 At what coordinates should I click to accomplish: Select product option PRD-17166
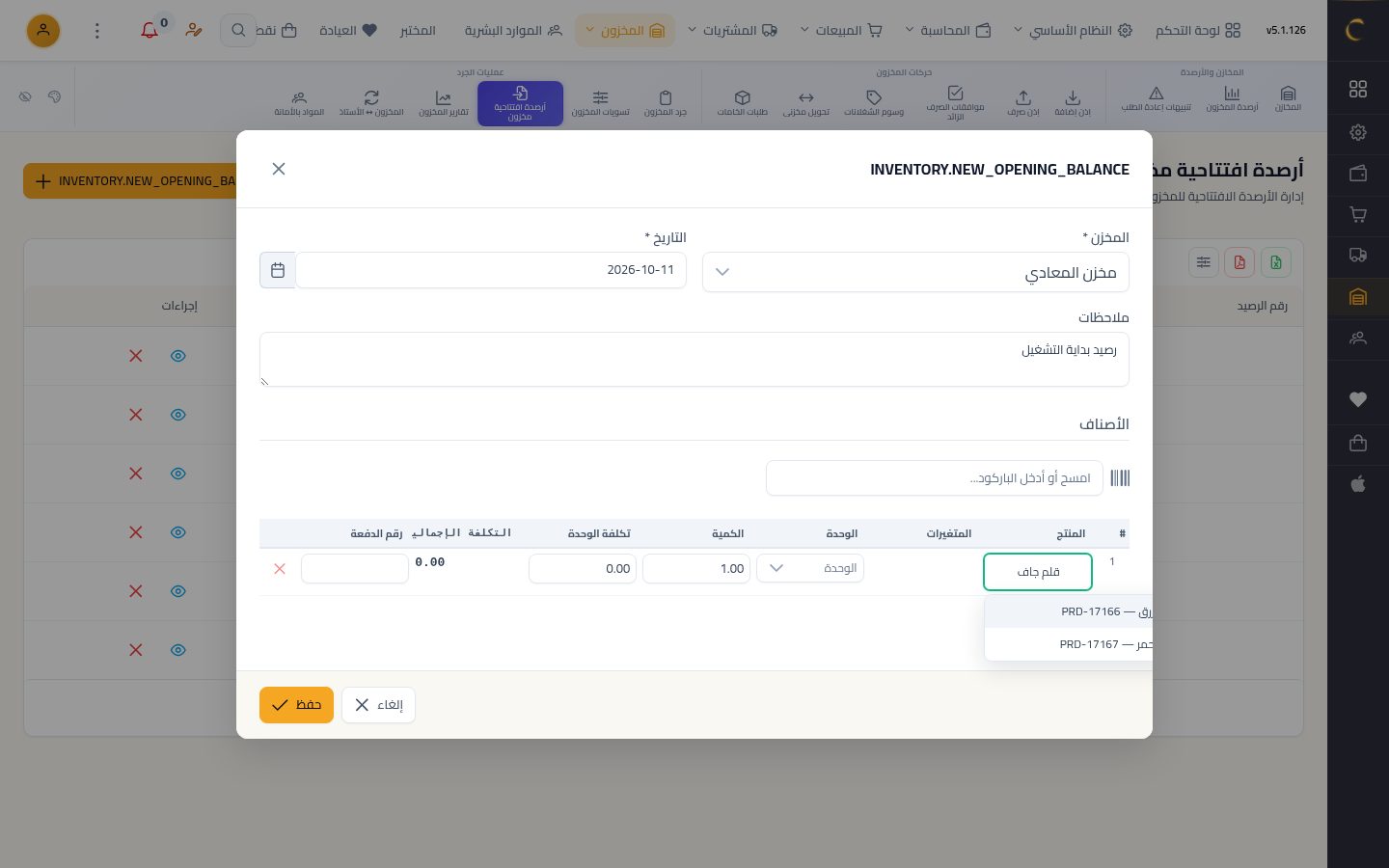tap(1069, 611)
